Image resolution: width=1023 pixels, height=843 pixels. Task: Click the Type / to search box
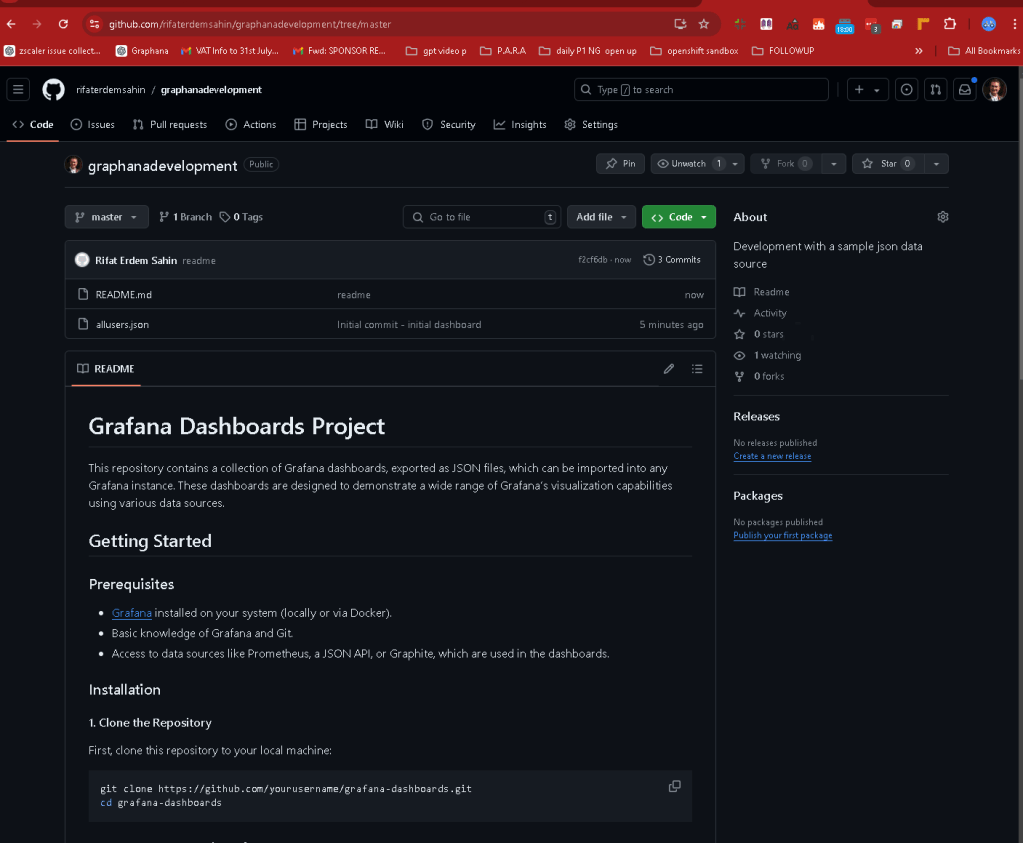[x=701, y=89]
